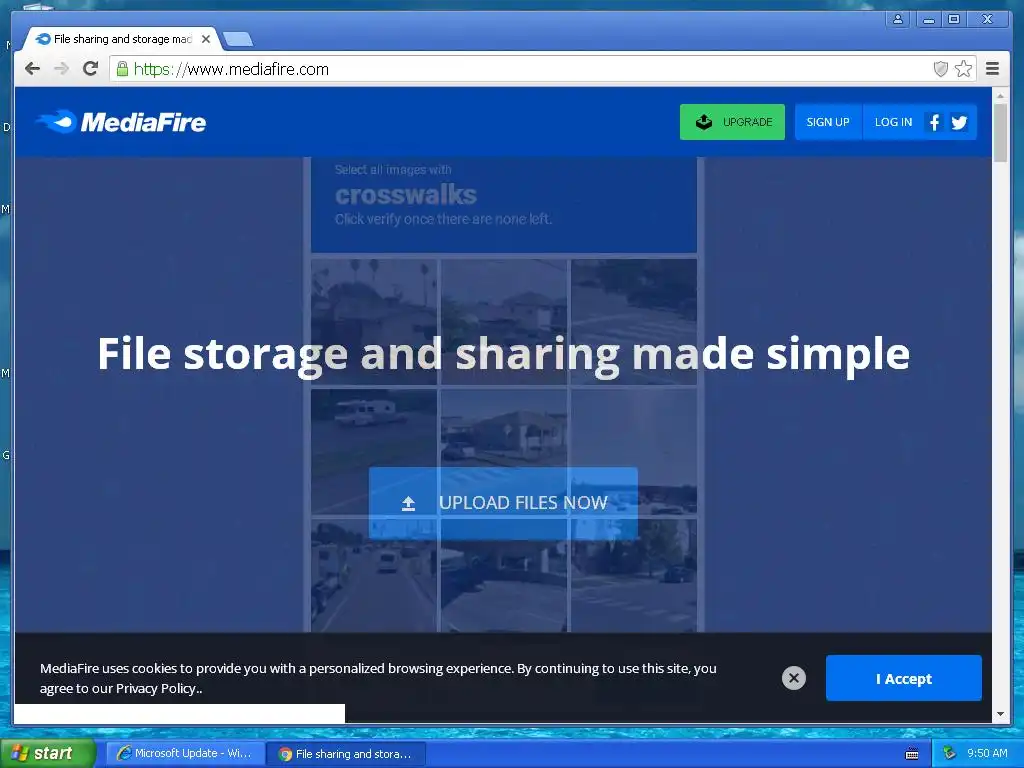Dismiss cookie banner with X icon
This screenshot has height=768, width=1024.
793,678
